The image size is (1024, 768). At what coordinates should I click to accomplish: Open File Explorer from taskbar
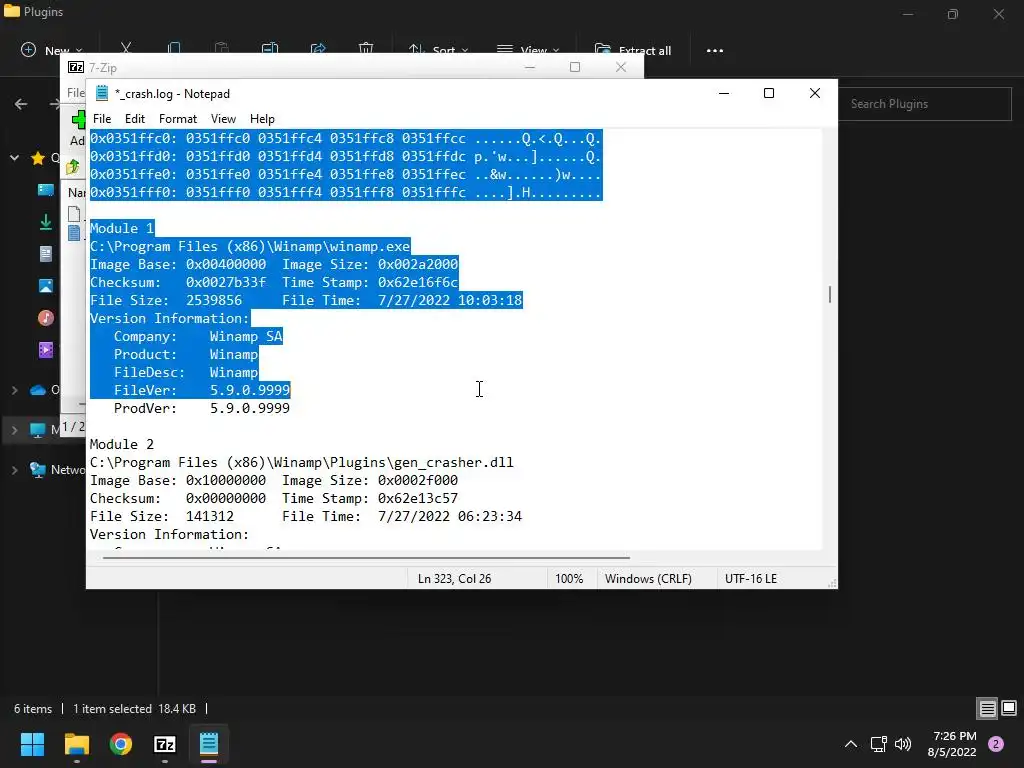[76, 744]
